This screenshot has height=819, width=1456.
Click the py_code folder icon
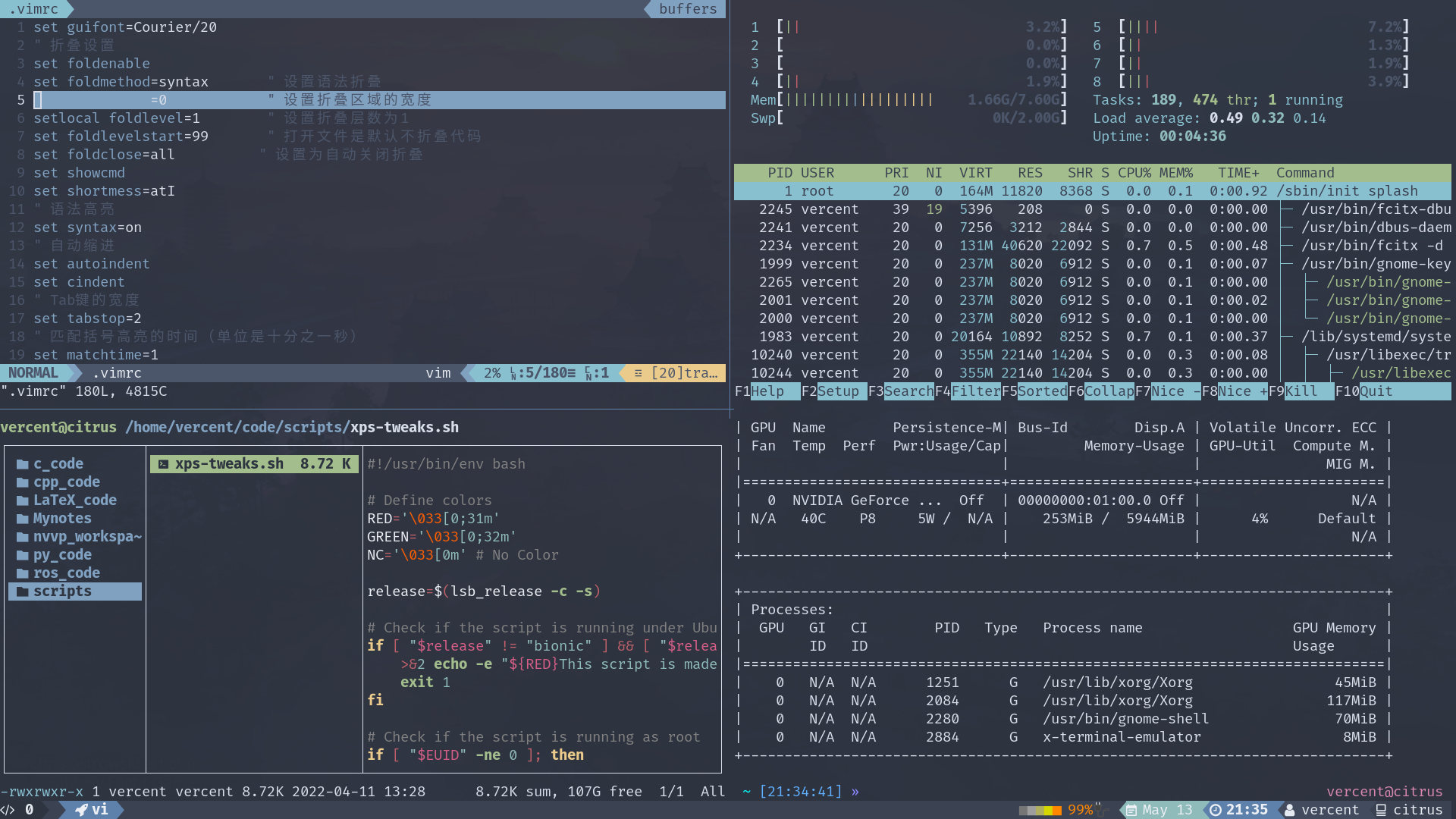(22, 555)
